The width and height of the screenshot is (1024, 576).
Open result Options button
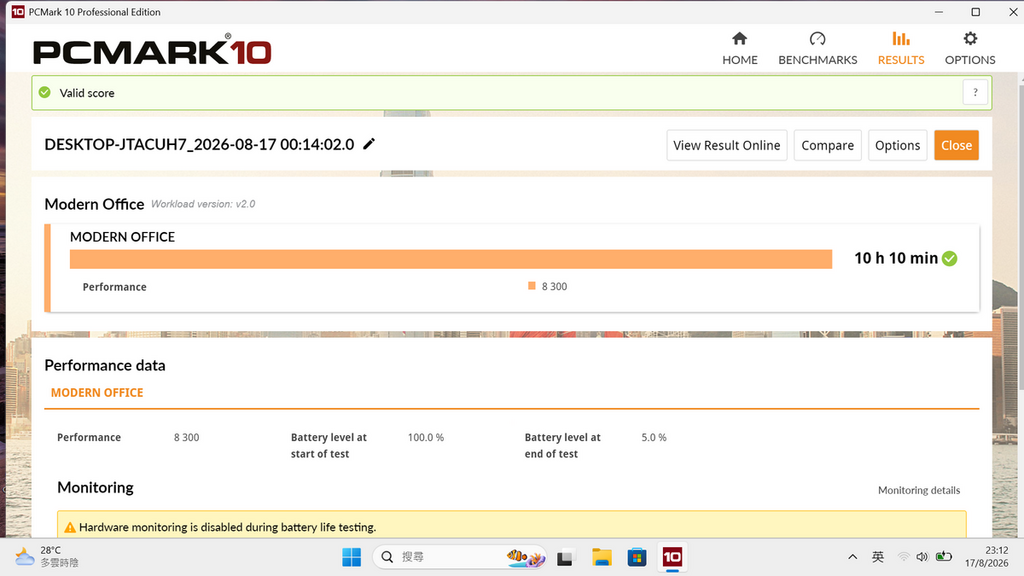(897, 145)
